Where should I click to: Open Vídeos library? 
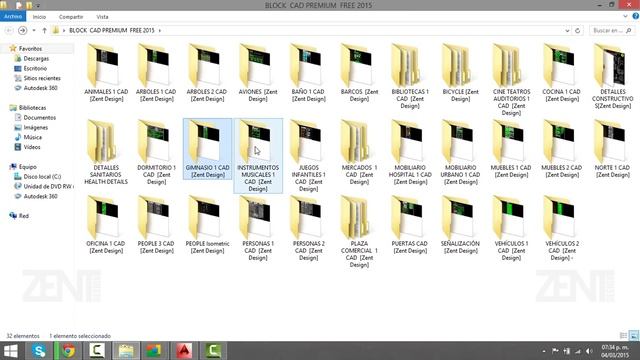[x=32, y=147]
